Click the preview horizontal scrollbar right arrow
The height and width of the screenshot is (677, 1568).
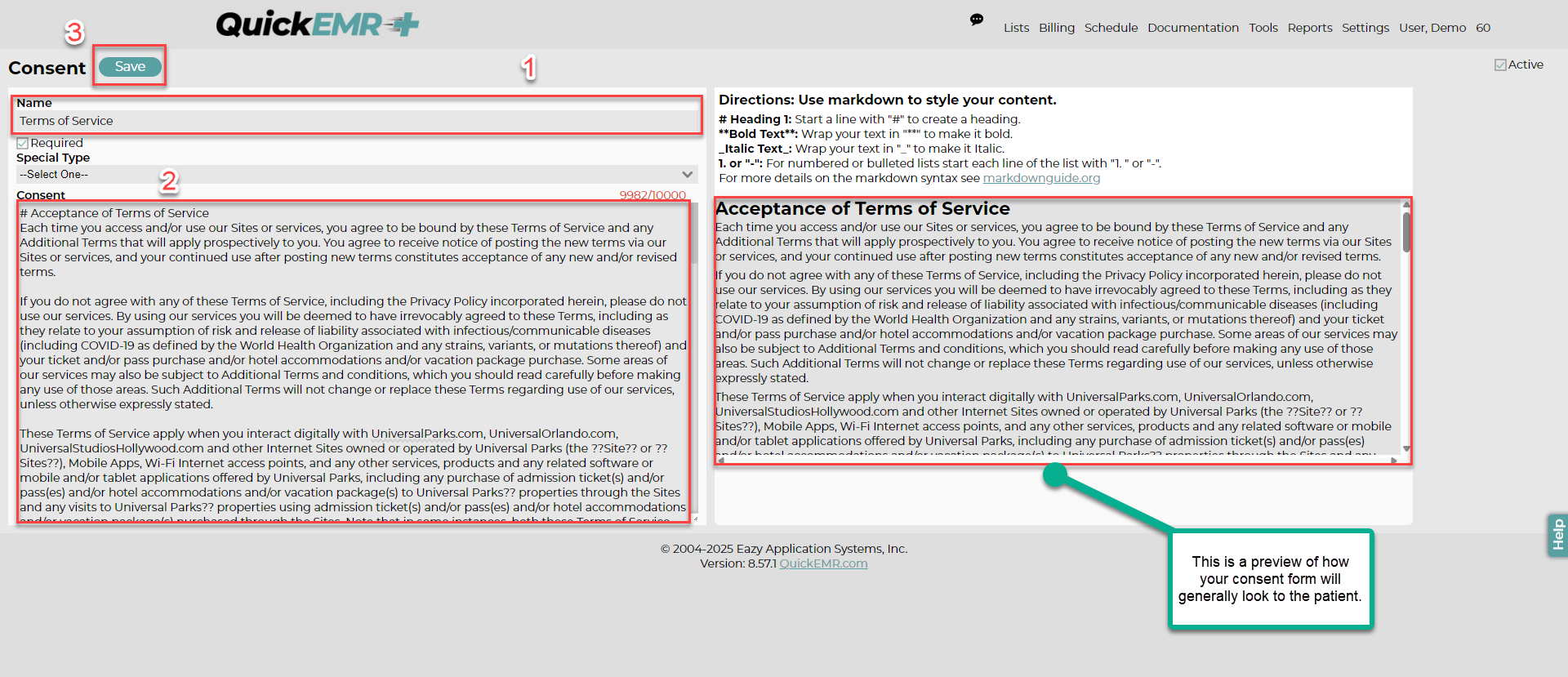tap(1394, 461)
